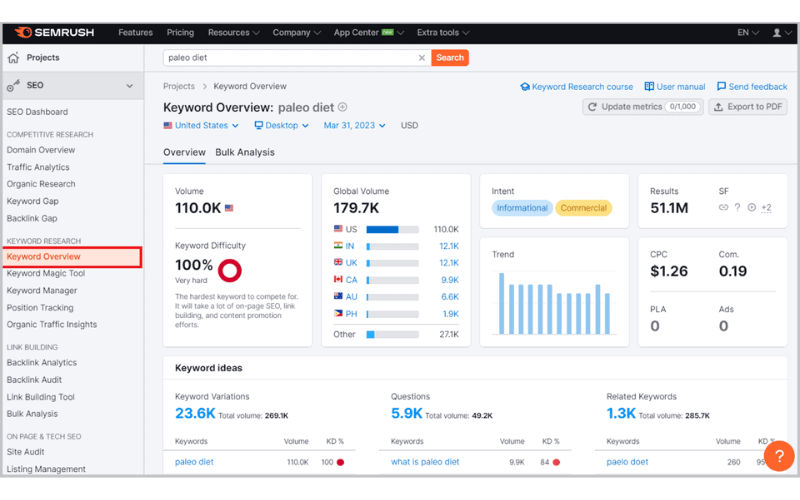Viewport: 800px width, 500px height.
Task: Switch to the Overview tab
Action: coord(184,153)
